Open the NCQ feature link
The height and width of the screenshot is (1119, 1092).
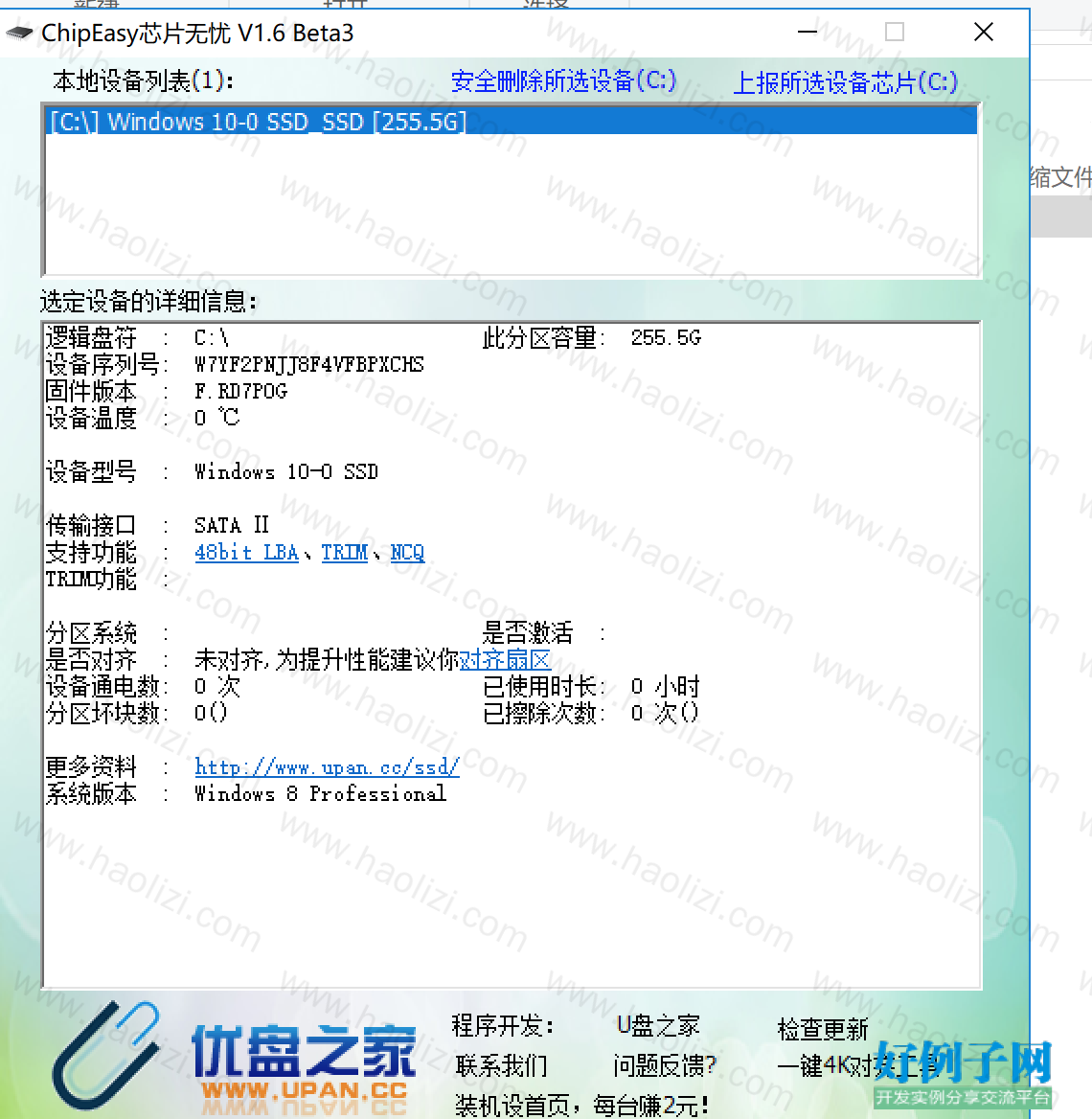point(407,553)
